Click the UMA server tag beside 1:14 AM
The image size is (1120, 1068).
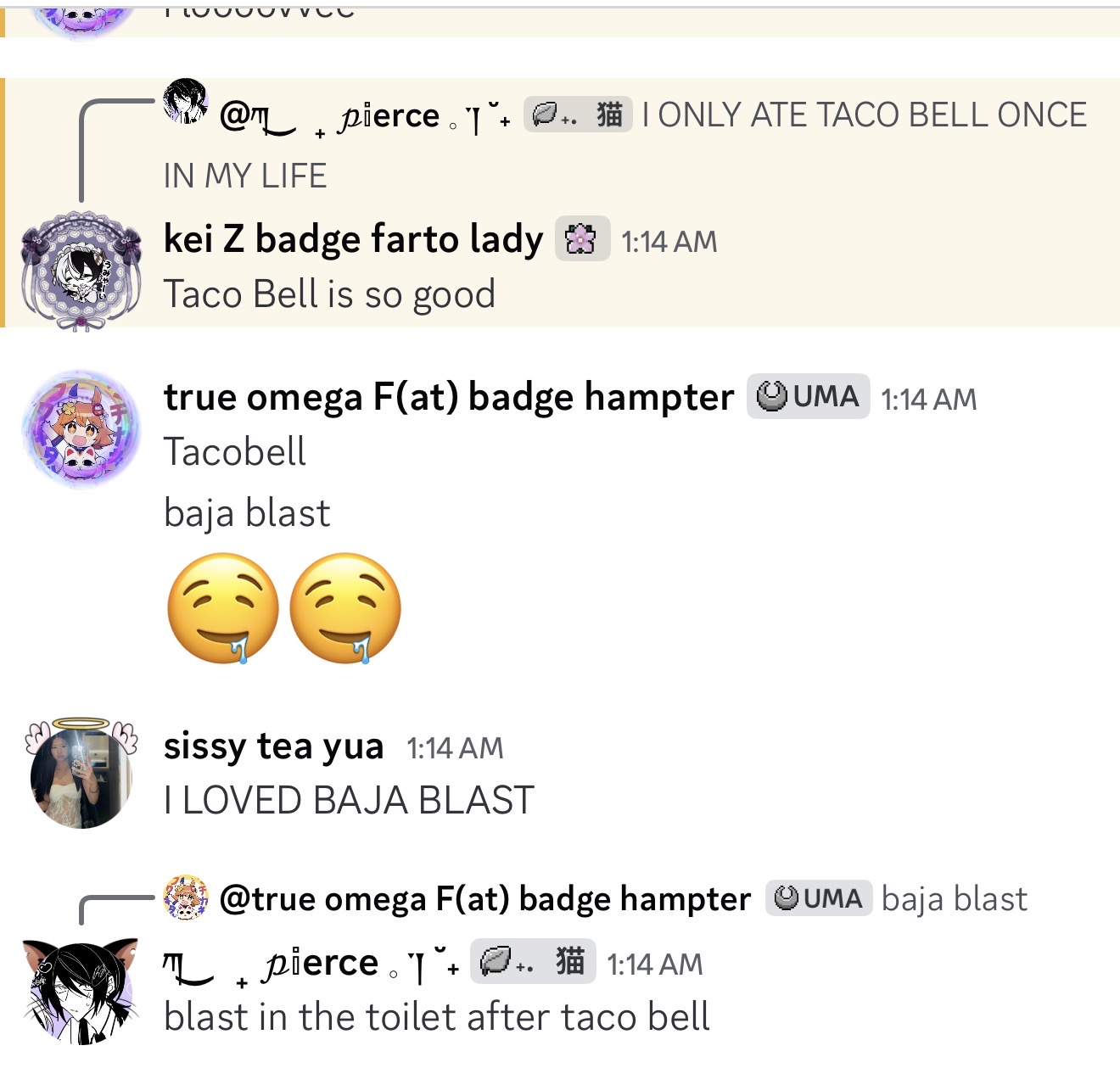click(x=808, y=396)
